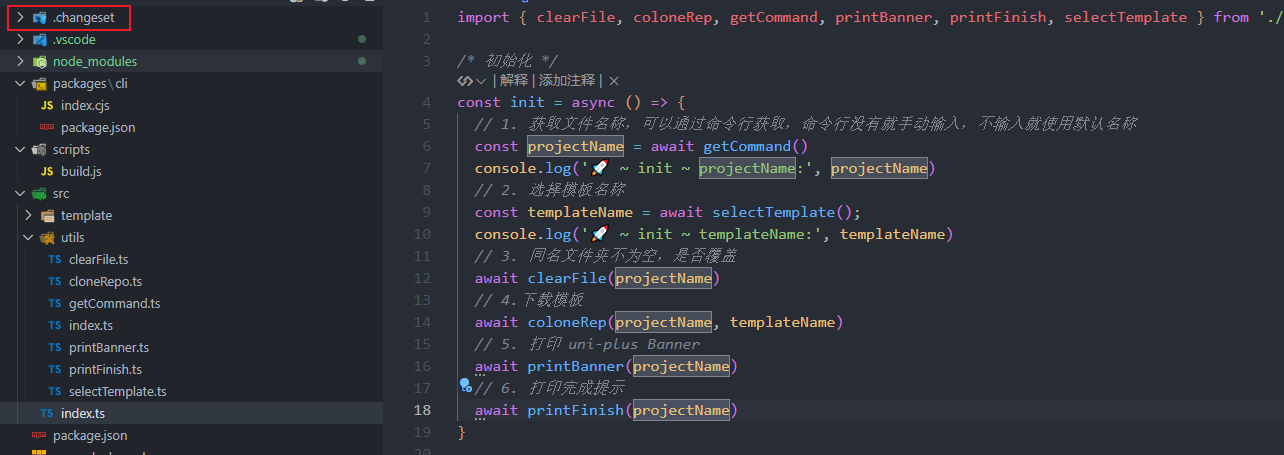Collapse the packages\cli folder
This screenshot has width=1284, height=455.
(x=20, y=84)
